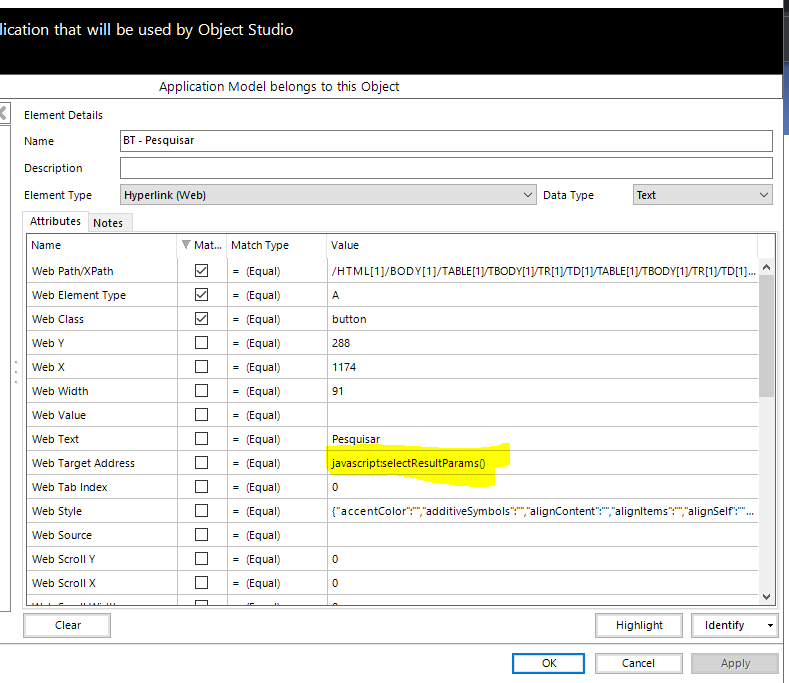789x683 pixels.
Task: Click the Cancel button
Action: pos(638,663)
